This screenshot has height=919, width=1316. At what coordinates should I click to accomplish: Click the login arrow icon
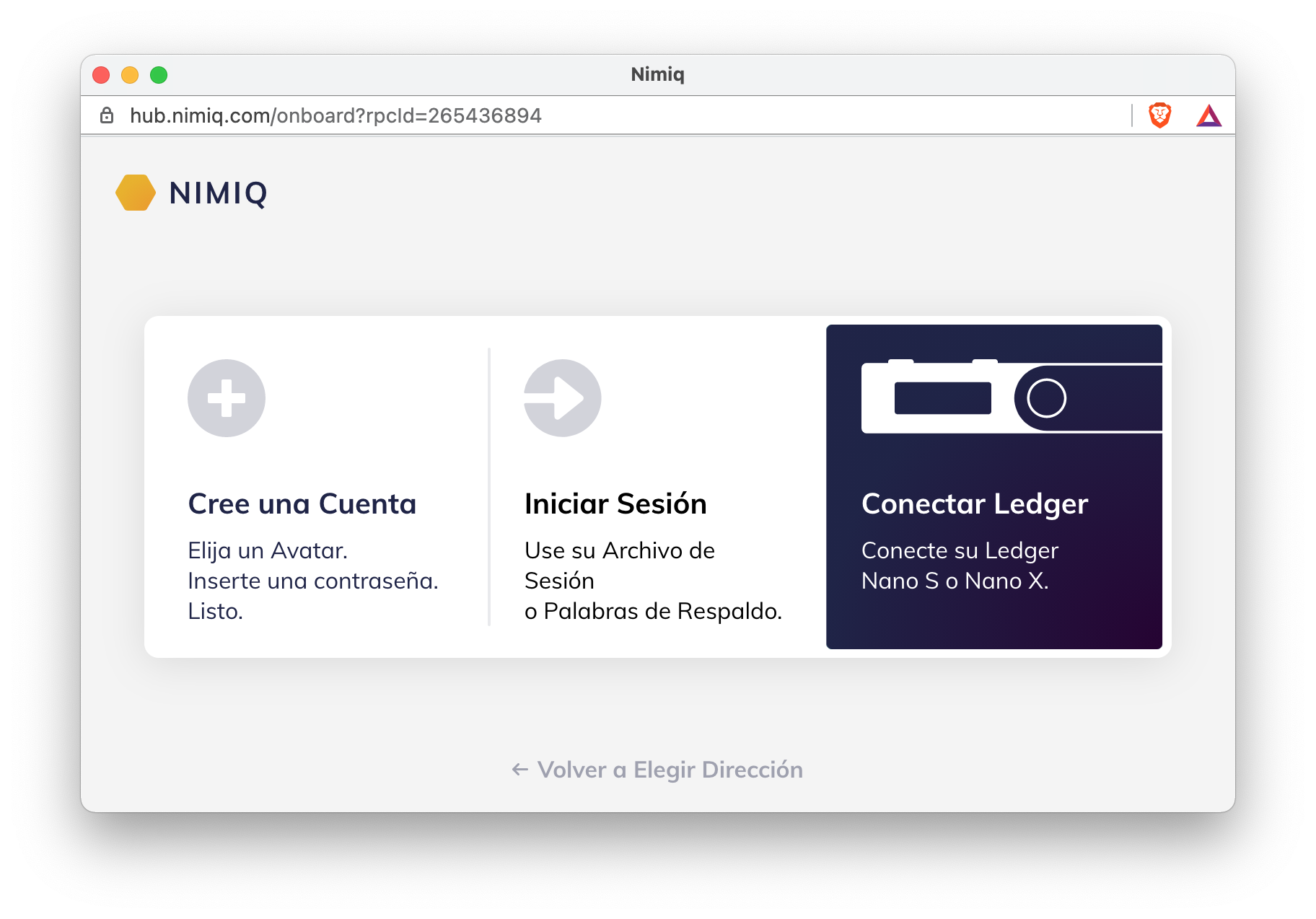click(x=563, y=398)
